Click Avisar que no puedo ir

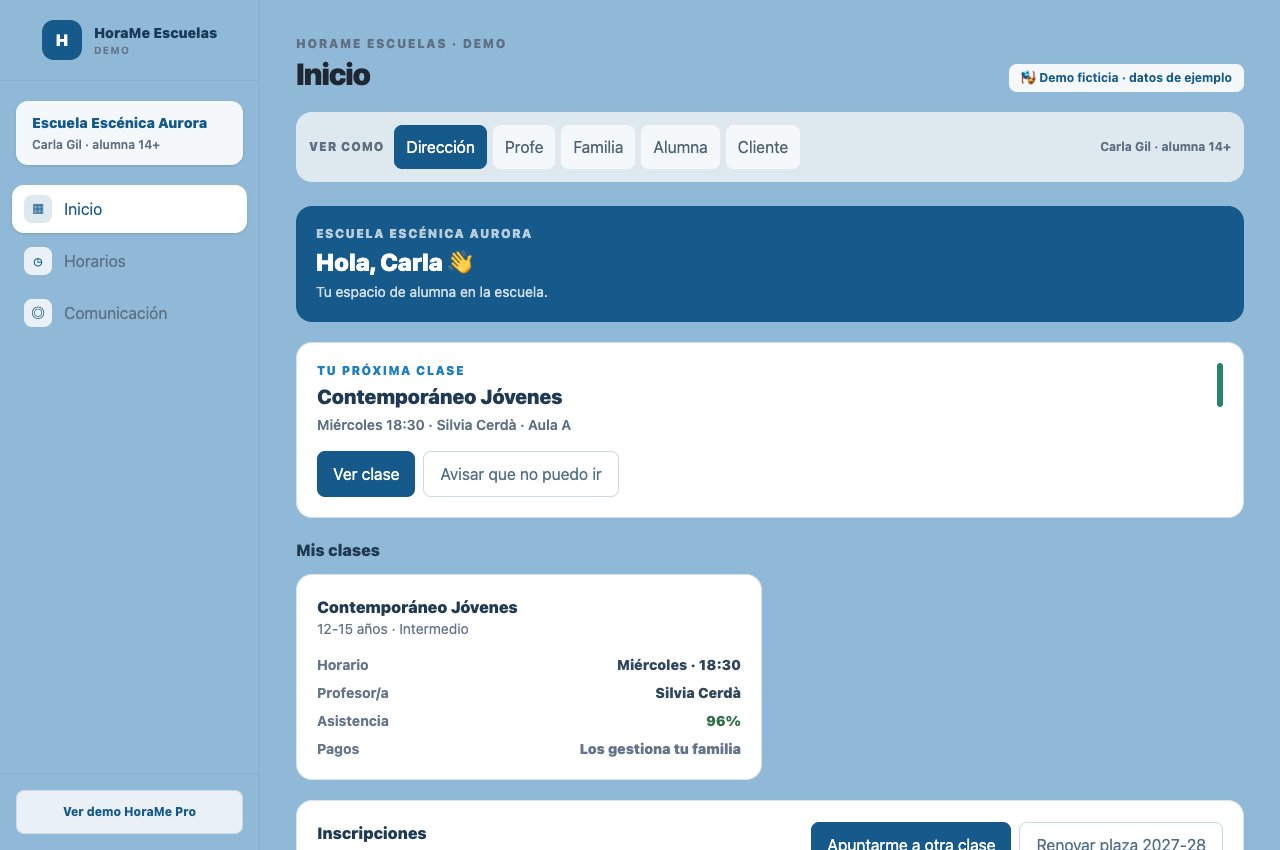tap(521, 474)
